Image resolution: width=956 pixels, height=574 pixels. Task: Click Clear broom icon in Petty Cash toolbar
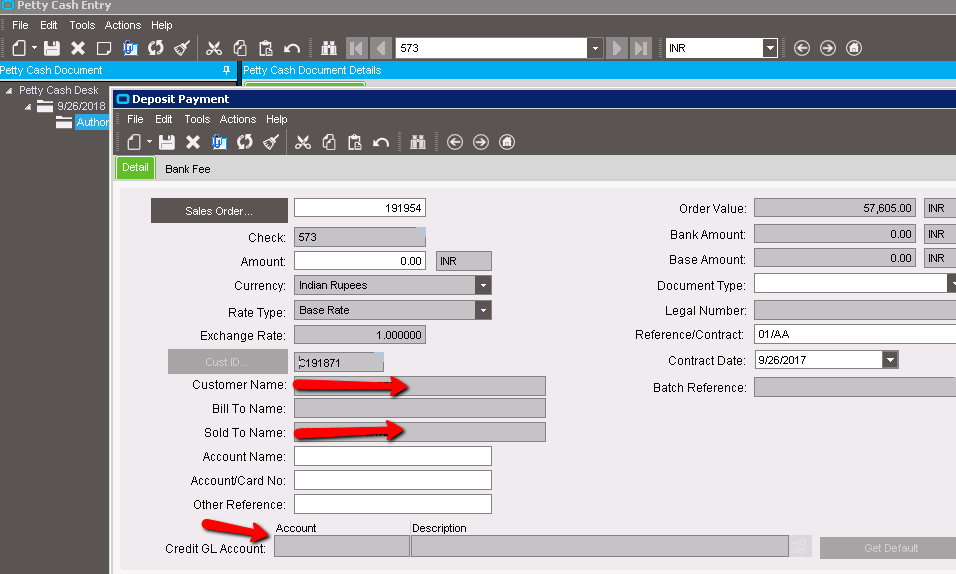point(181,48)
